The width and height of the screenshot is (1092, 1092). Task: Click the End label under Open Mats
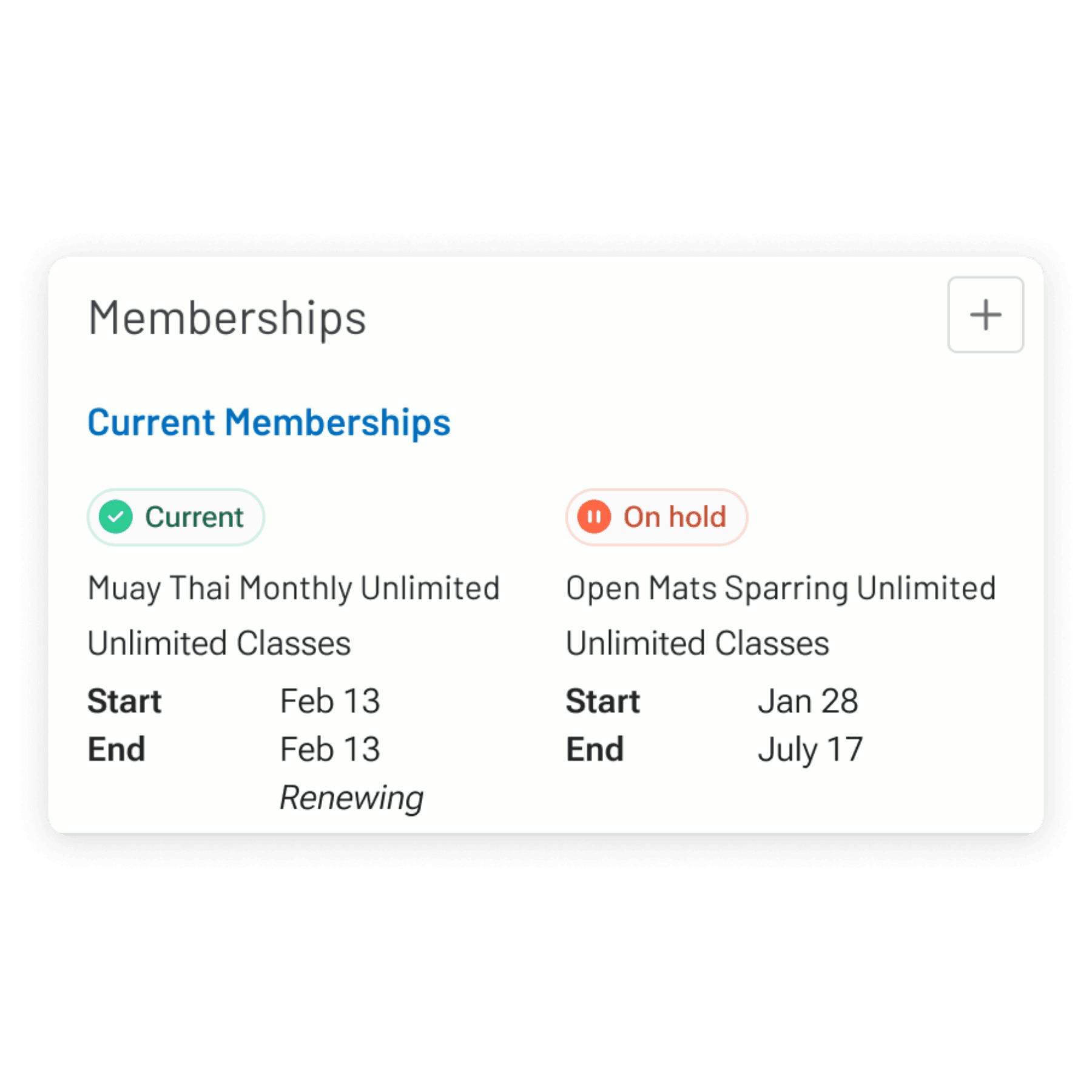(595, 749)
